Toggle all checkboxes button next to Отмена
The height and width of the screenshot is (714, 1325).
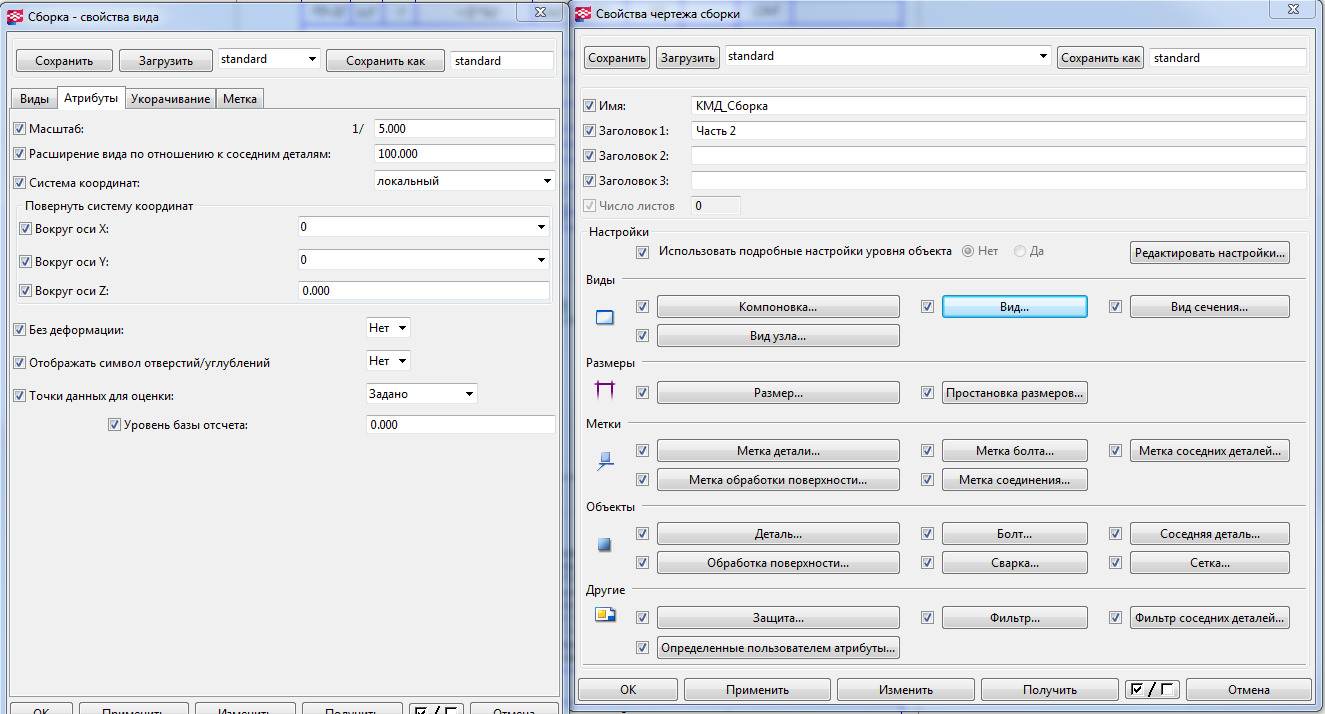(1150, 689)
